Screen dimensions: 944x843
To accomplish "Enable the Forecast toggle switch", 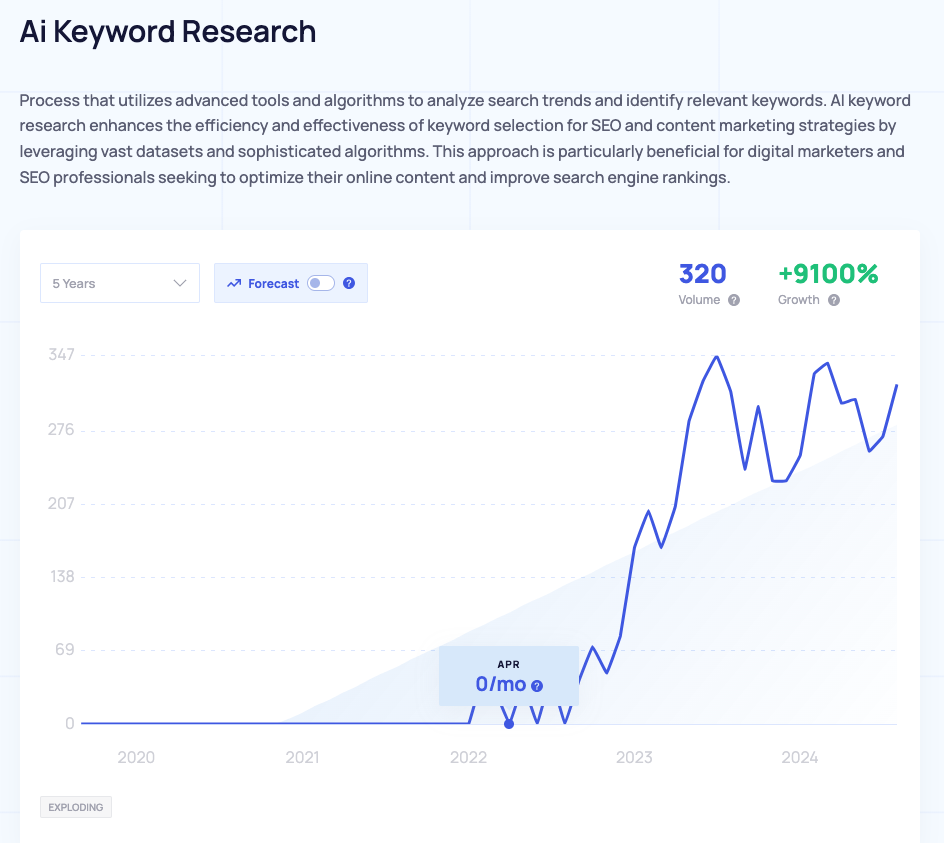I will (320, 283).
